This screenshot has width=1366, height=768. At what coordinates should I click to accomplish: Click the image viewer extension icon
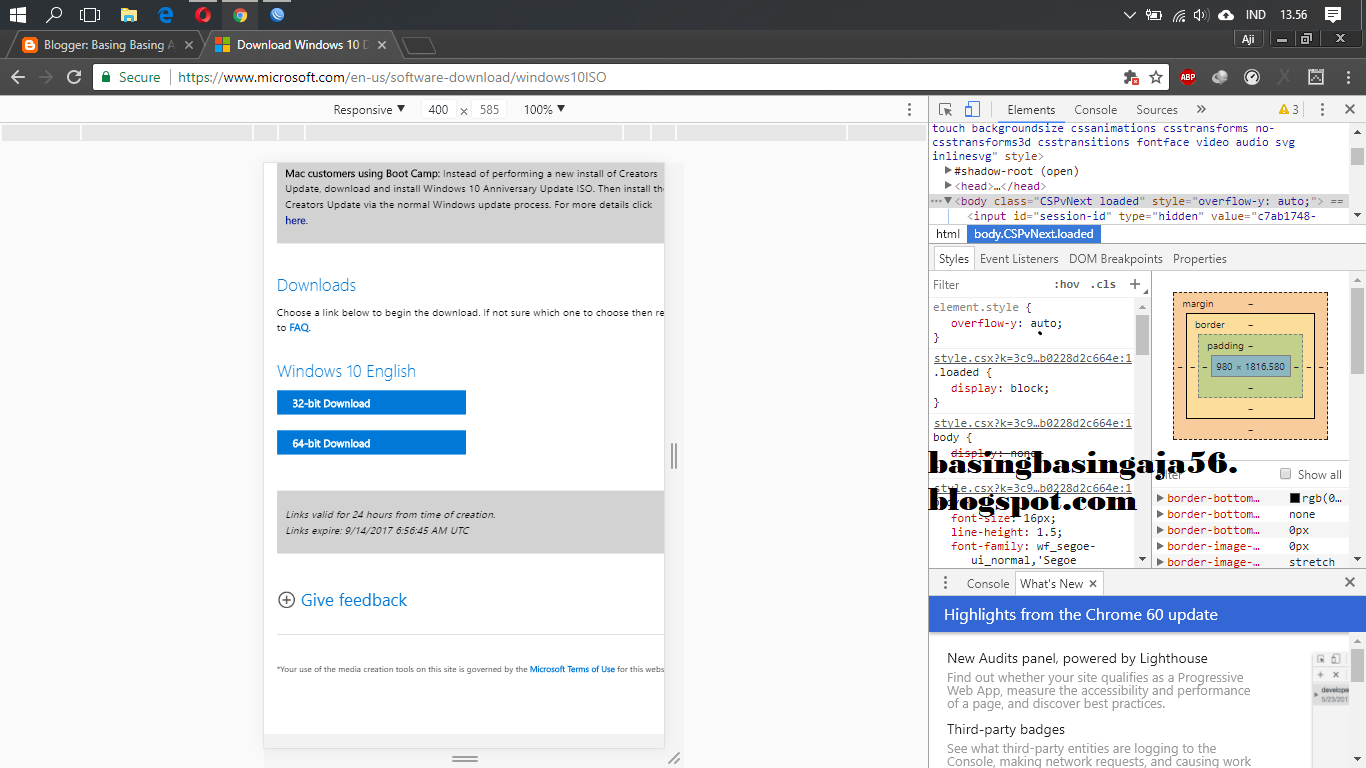[x=1316, y=77]
